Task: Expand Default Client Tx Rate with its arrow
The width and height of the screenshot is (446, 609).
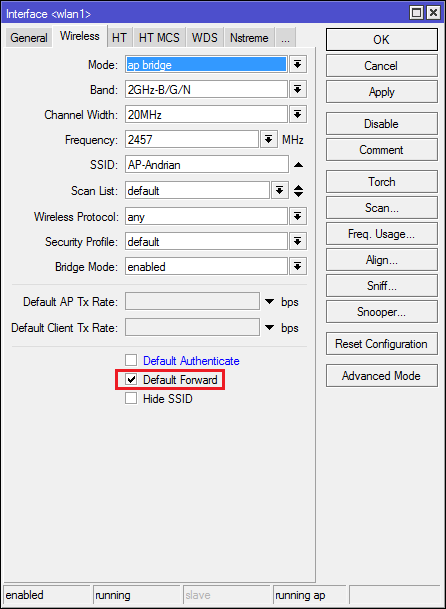Action: (x=269, y=328)
